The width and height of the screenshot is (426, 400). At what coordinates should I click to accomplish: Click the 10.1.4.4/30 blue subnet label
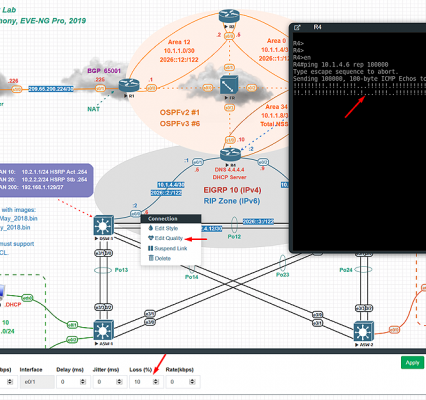click(x=171, y=185)
